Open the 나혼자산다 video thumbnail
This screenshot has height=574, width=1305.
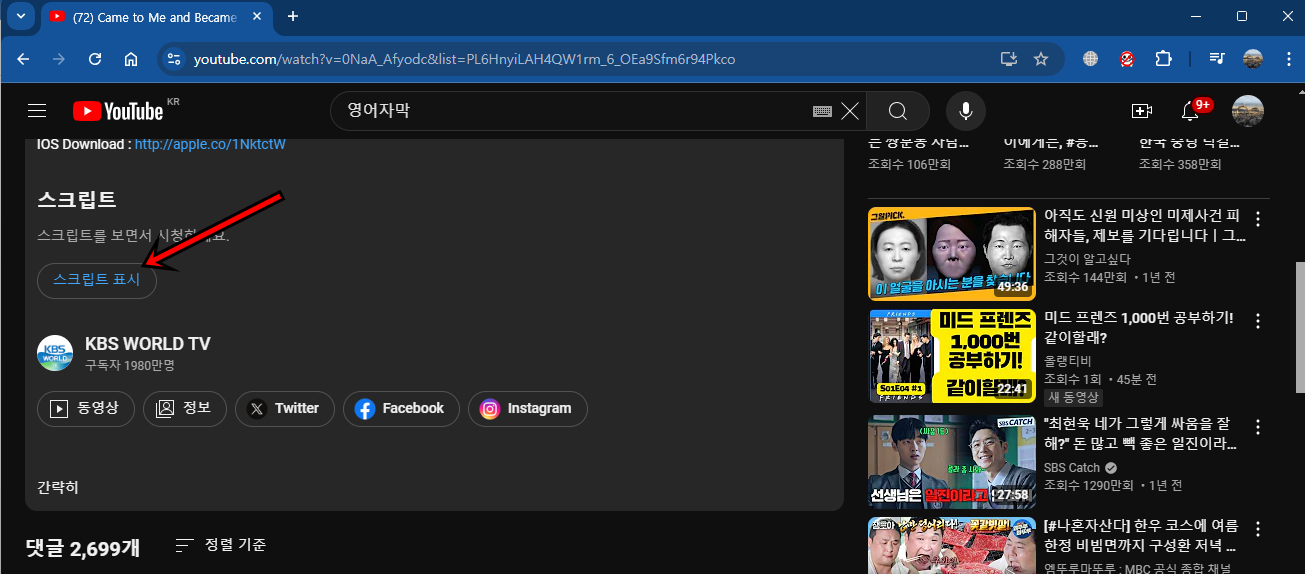pyautogui.click(x=952, y=546)
